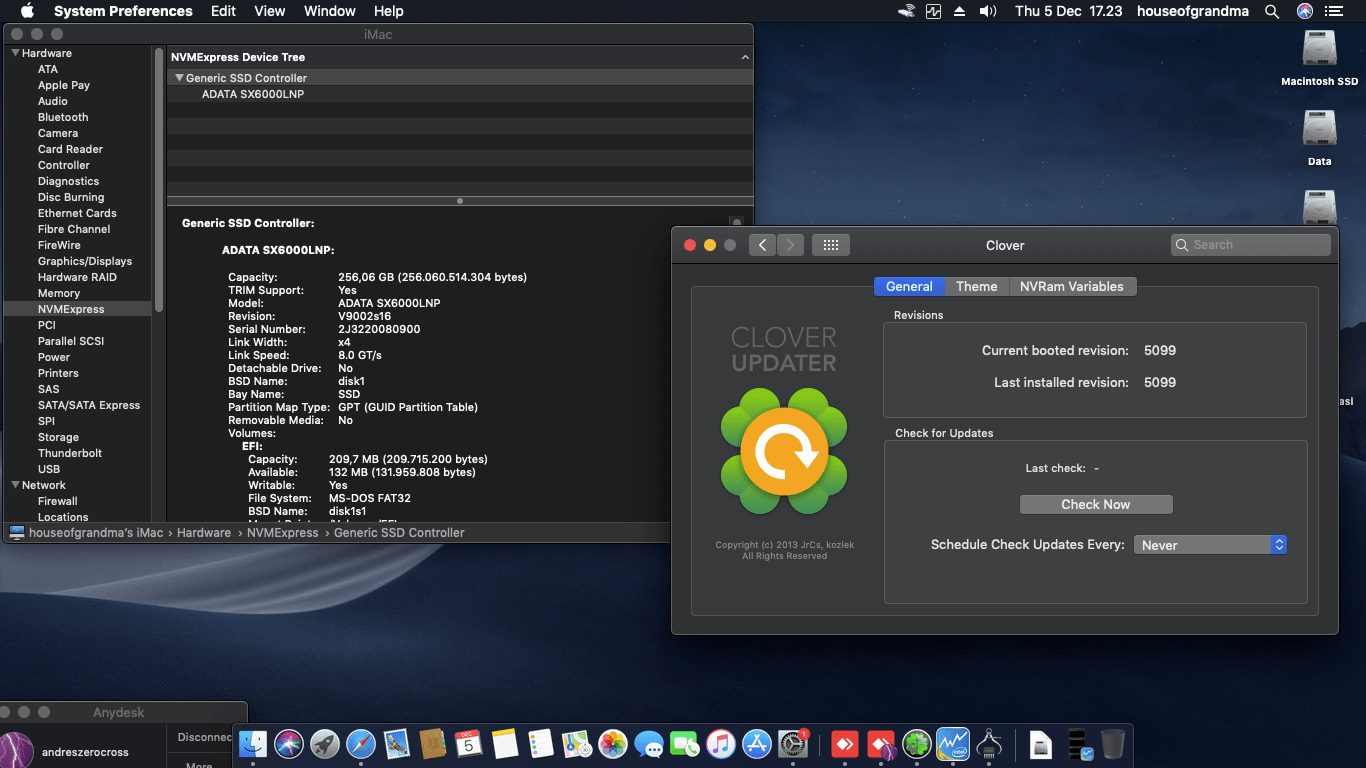This screenshot has width=1366, height=768.
Task: Click NVMExpress Device Tree header sort chevron
Action: (744, 58)
